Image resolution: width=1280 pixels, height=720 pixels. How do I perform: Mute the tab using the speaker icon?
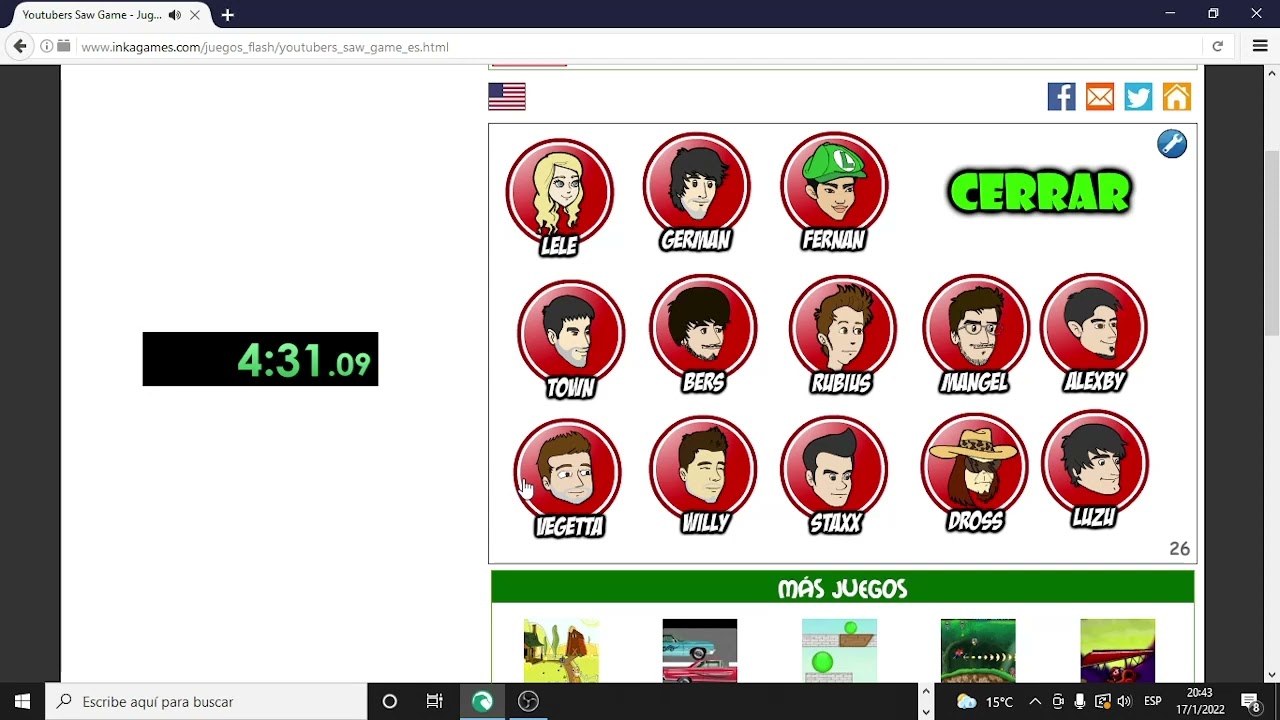point(175,15)
